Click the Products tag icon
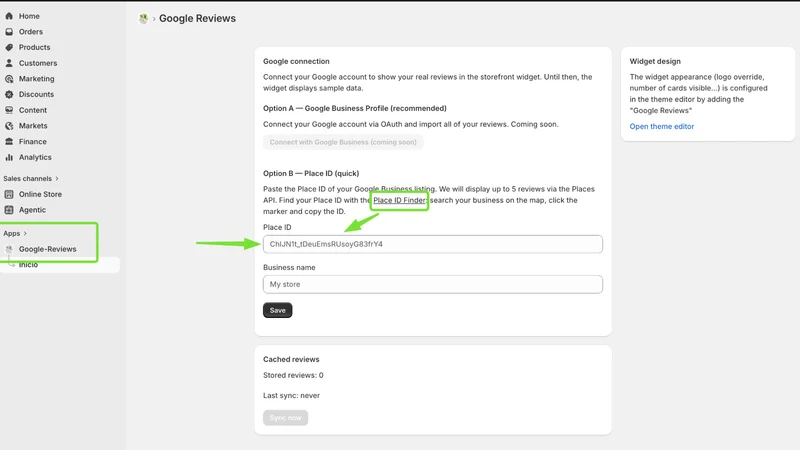800x450 pixels. 9,47
